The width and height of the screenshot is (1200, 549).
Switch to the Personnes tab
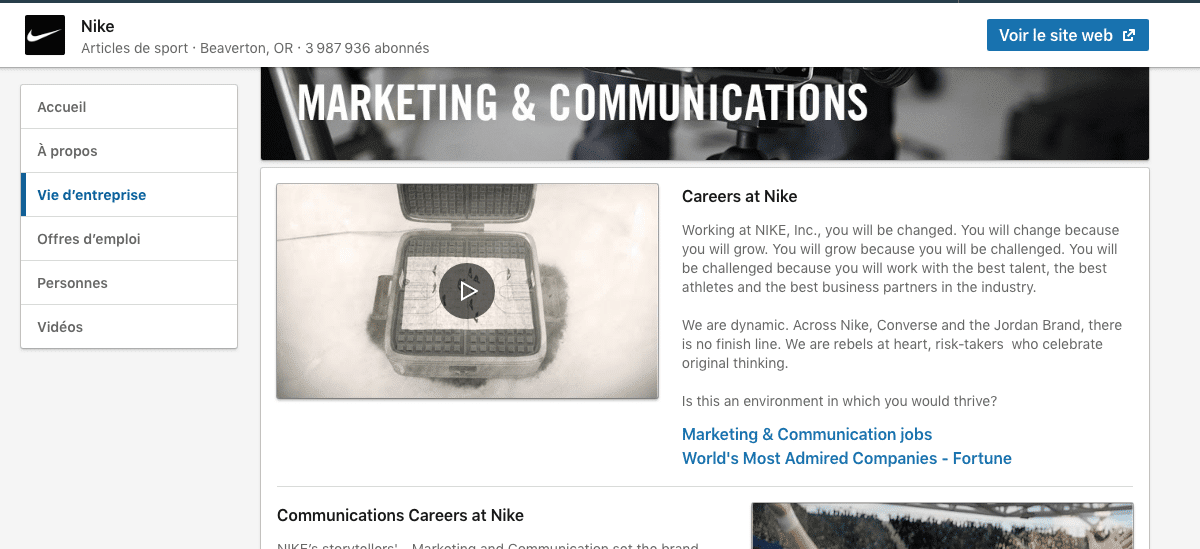pos(129,283)
